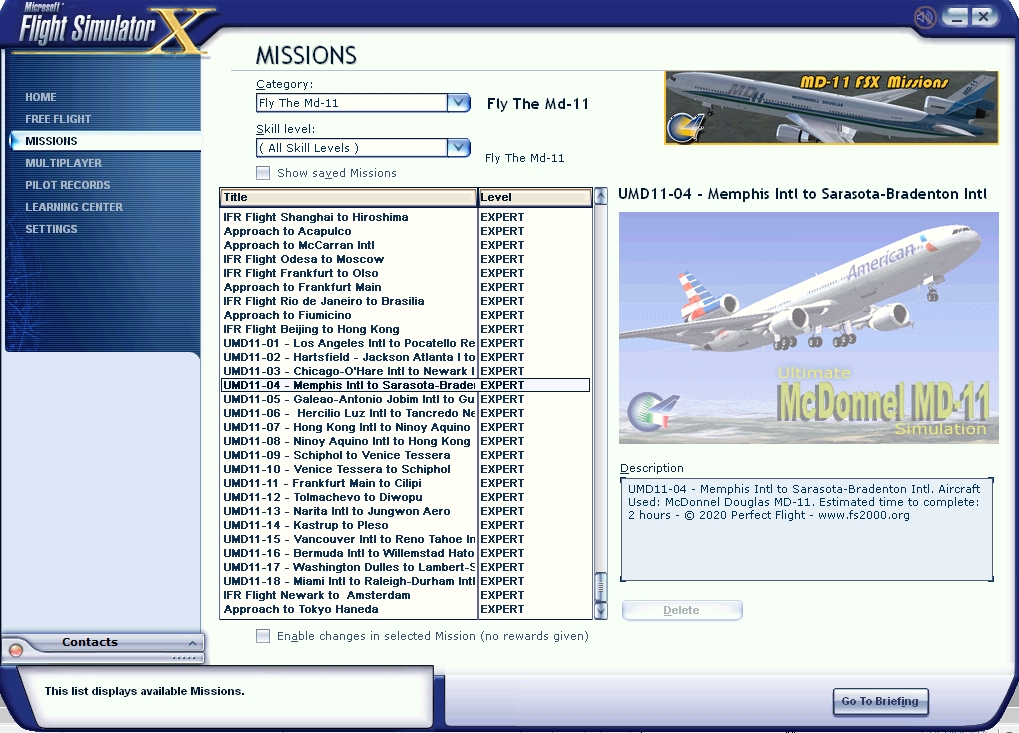Click the mission Description text box
1019x733 pixels.
point(807,529)
